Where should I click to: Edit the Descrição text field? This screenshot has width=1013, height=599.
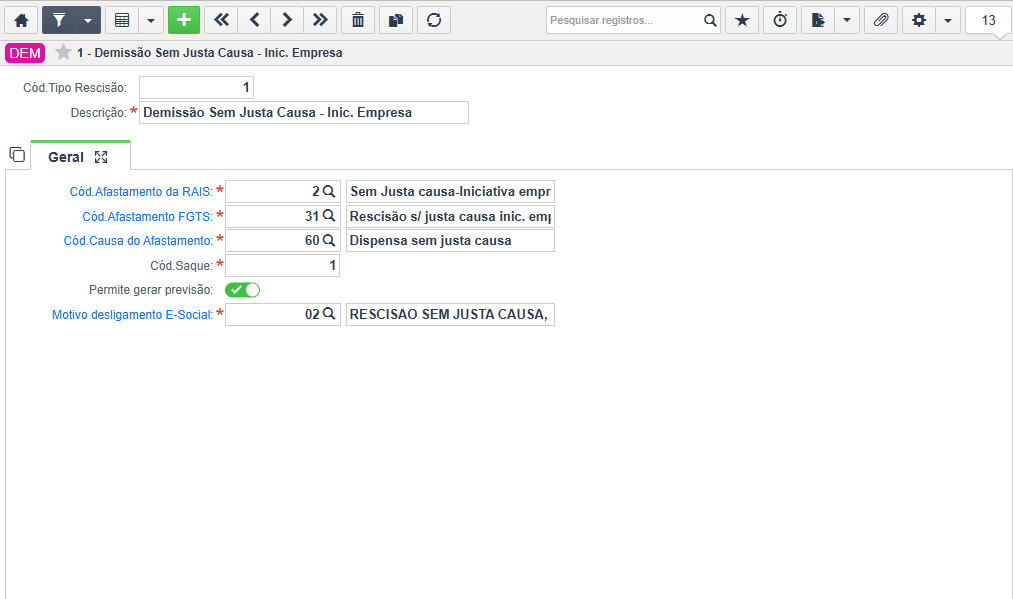[304, 112]
